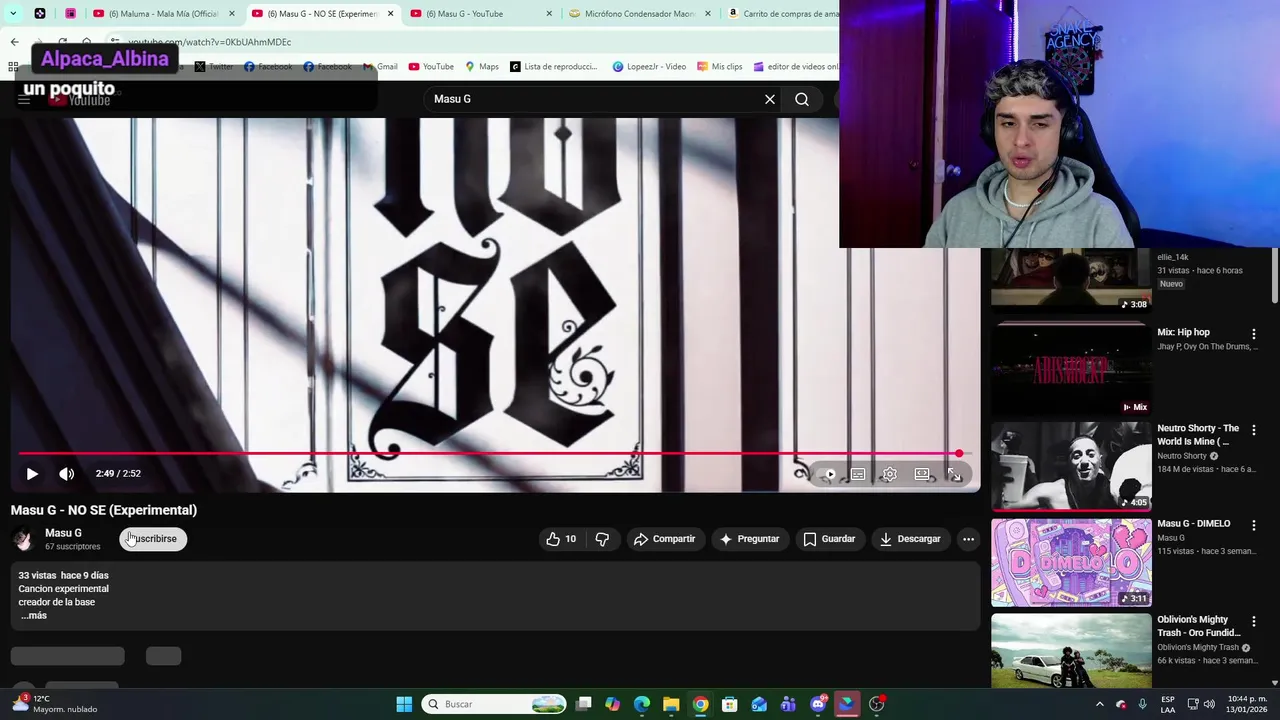
Task: Open Microsoft Teams from the taskbar
Action: pyautogui.click(x=788, y=704)
